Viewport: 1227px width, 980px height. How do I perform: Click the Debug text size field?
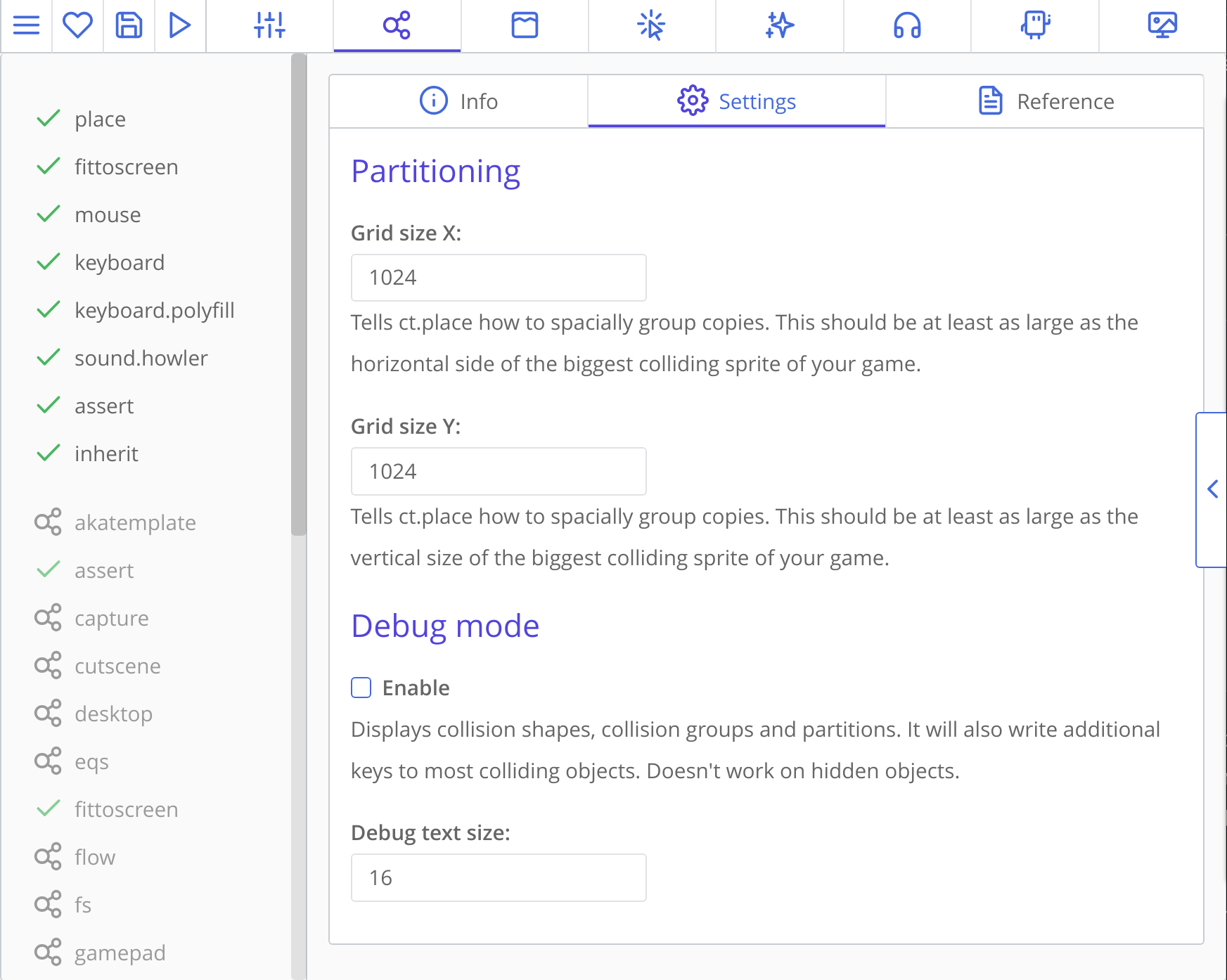point(499,878)
